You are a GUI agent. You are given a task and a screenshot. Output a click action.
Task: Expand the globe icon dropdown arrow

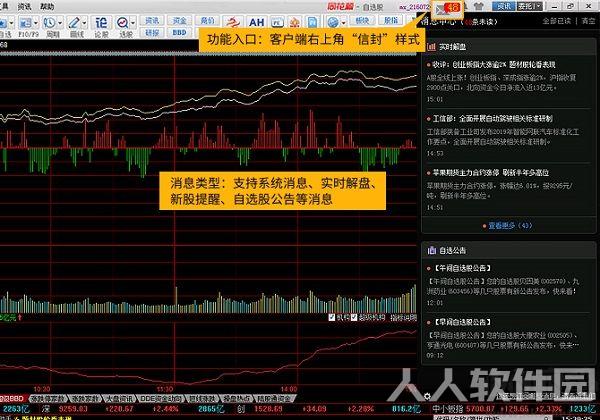pos(342,23)
